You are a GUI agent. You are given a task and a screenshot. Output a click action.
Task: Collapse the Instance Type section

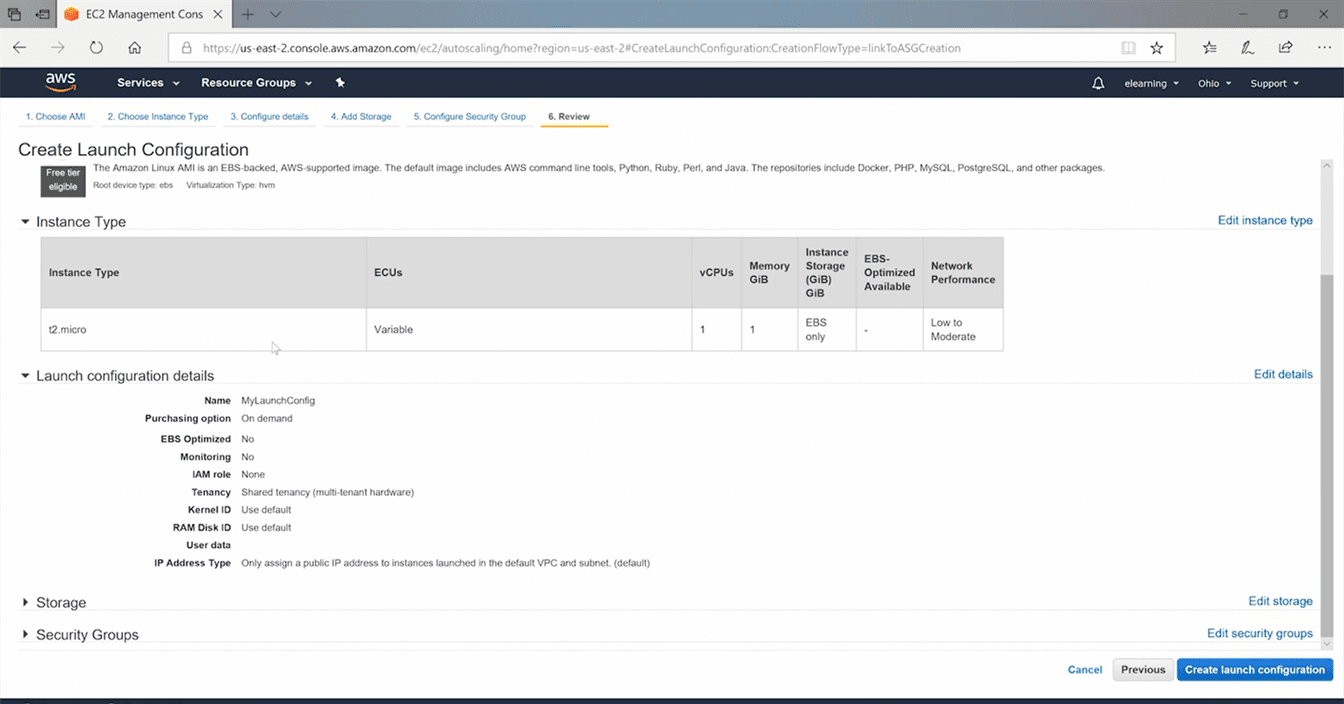[x=26, y=222]
